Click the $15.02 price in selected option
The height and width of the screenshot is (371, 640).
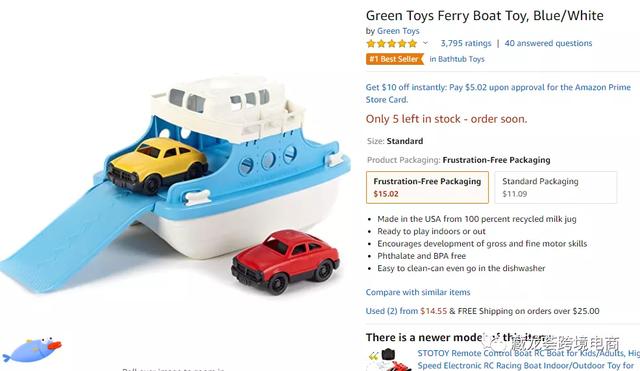coord(386,194)
